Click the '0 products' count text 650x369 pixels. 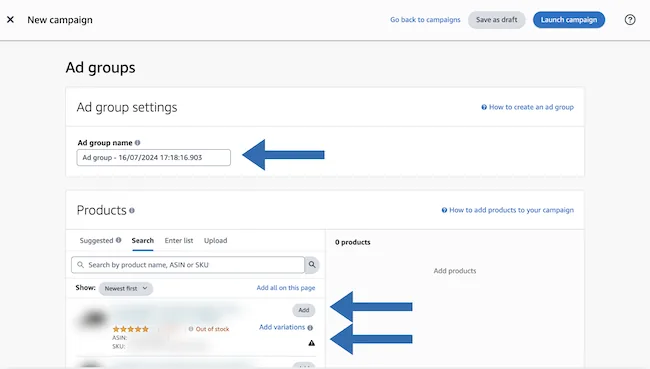(x=353, y=242)
